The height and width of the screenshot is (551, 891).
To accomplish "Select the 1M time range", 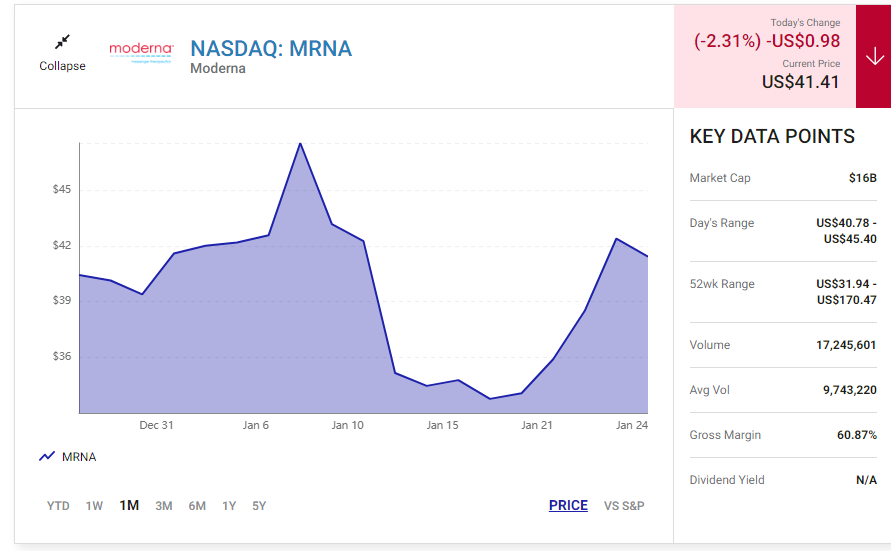I will (x=129, y=505).
